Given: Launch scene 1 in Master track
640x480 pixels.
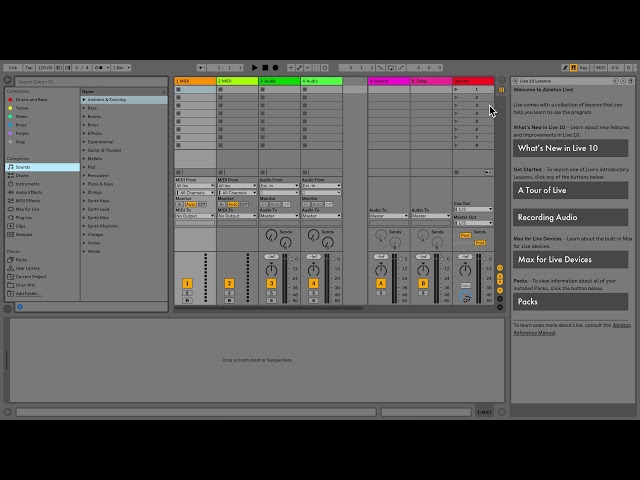Looking at the screenshot, I should 456,89.
